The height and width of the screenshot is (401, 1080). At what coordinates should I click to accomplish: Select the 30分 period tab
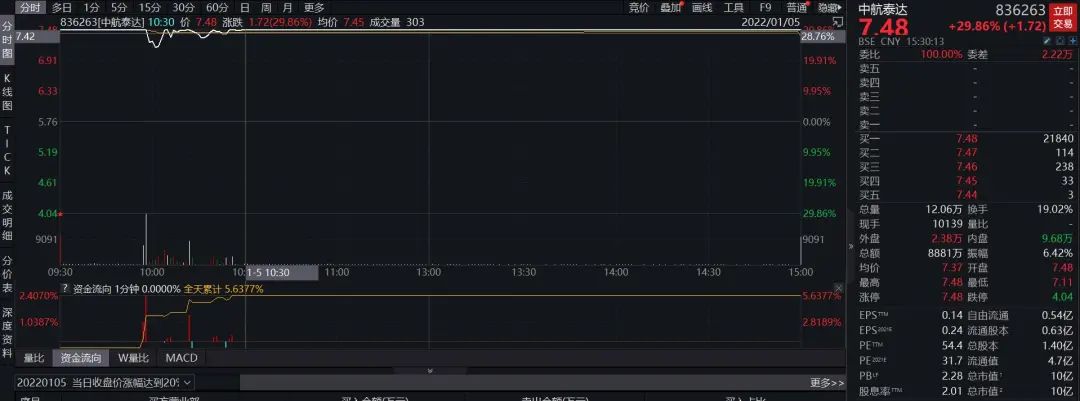pyautogui.click(x=183, y=8)
